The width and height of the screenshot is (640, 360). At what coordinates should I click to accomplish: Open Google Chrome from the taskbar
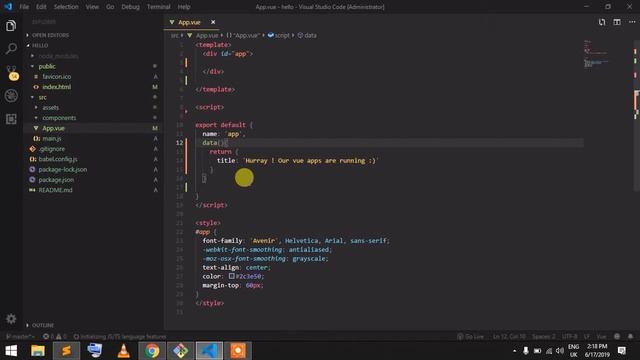152,351
